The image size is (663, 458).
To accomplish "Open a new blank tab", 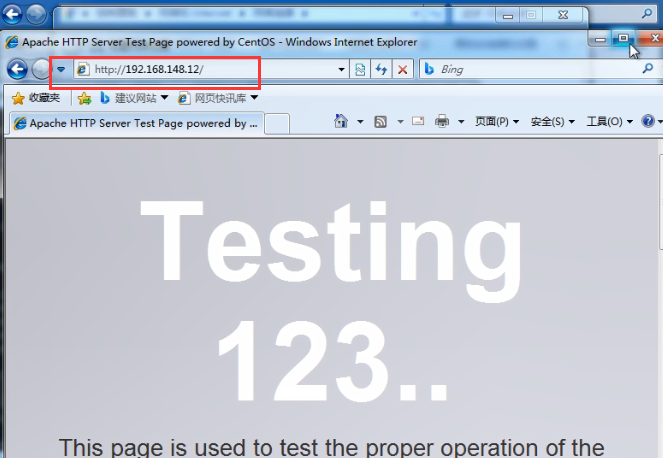I will [277, 124].
